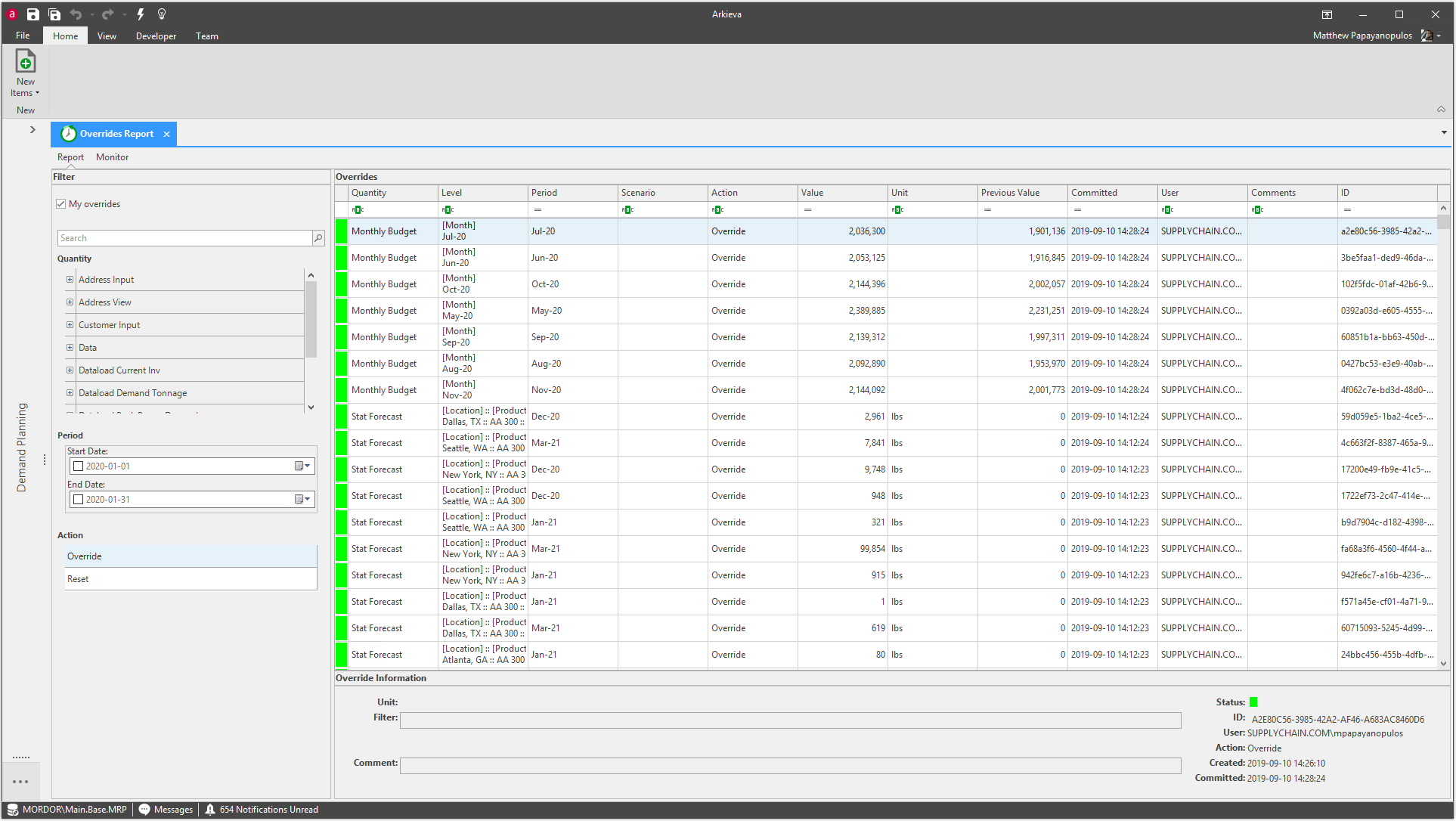This screenshot has width=1456, height=821.
Task: Select the Override action filter
Action: (x=191, y=556)
